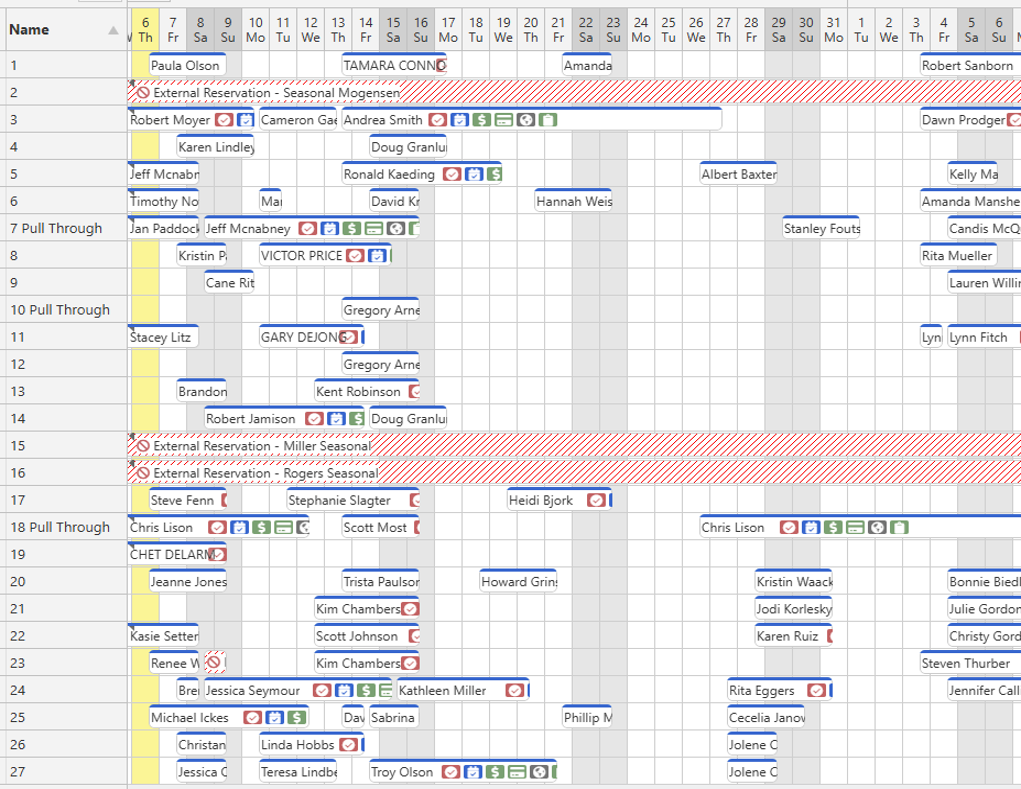The height and width of the screenshot is (789, 1021).
Task: Click calendar icon on Ronald Kaeding reservation
Action: click(473, 174)
